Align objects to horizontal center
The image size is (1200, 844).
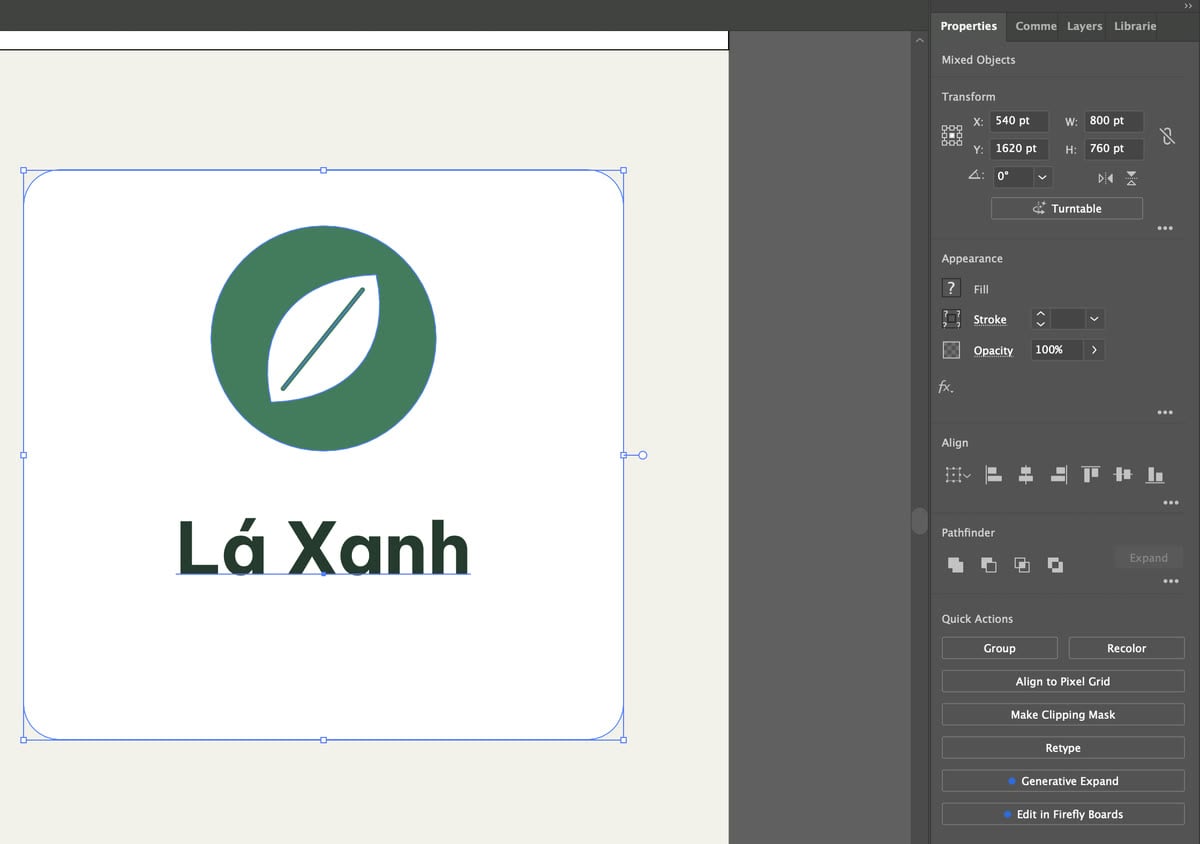pos(1026,475)
